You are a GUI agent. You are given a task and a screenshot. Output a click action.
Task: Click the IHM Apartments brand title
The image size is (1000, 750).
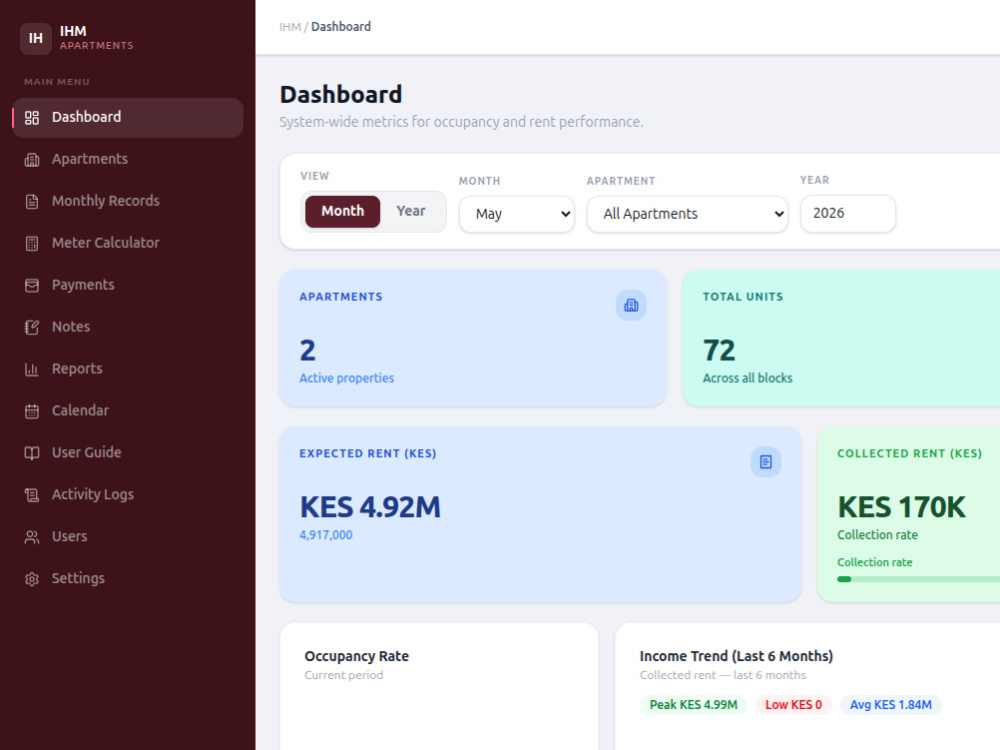(96, 38)
